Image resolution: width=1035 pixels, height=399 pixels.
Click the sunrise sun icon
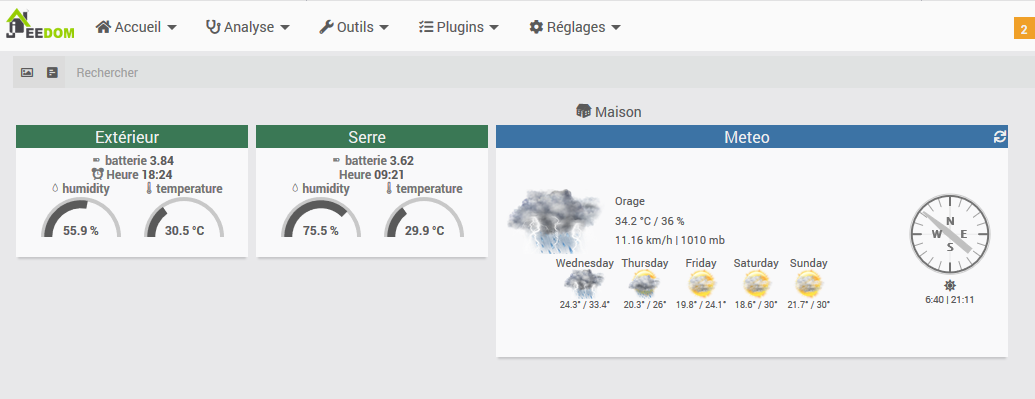[950, 285]
